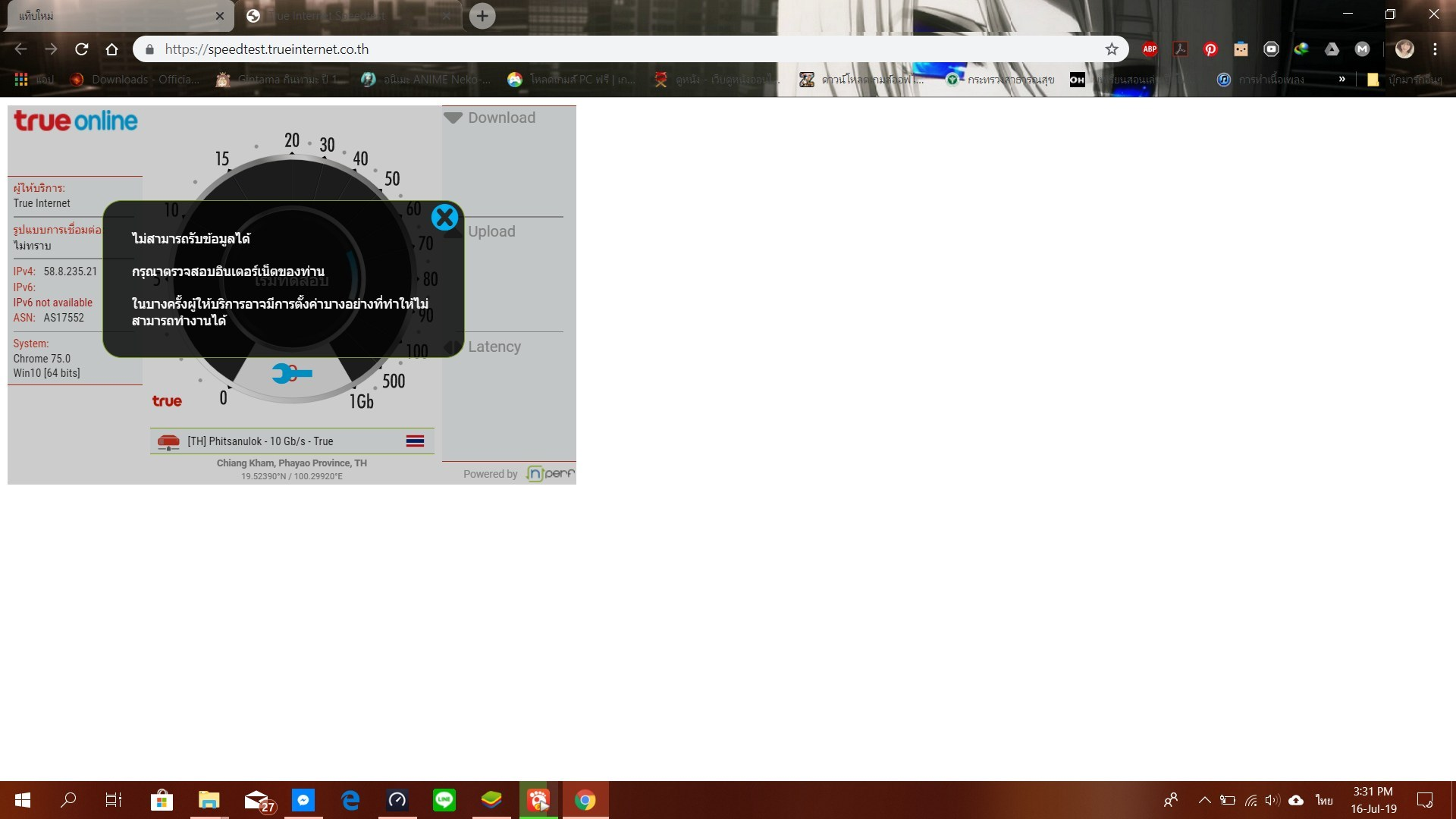Click True Internet provider name
Viewport: 1456px width, 819px height.
42,203
